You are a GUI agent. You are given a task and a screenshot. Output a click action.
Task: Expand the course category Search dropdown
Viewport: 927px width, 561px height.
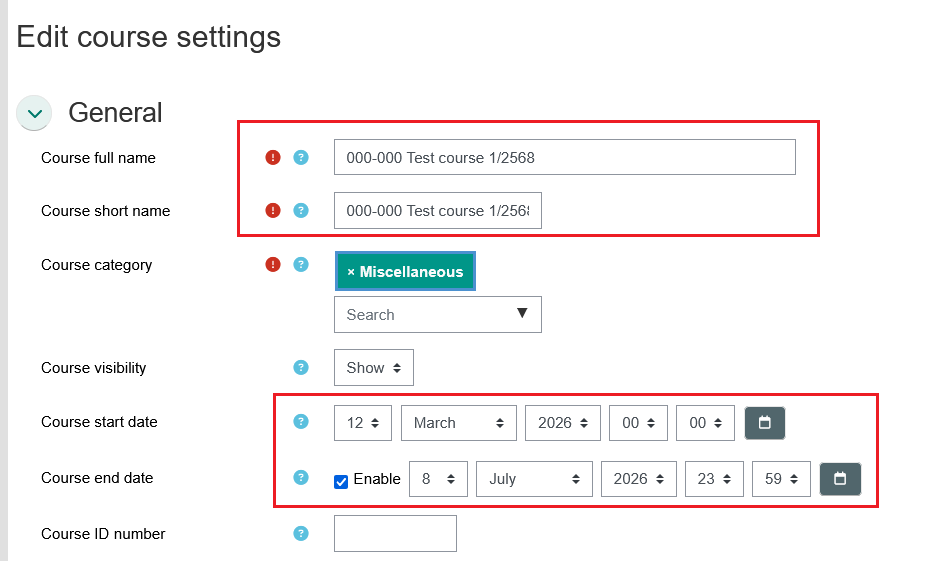tap(437, 314)
